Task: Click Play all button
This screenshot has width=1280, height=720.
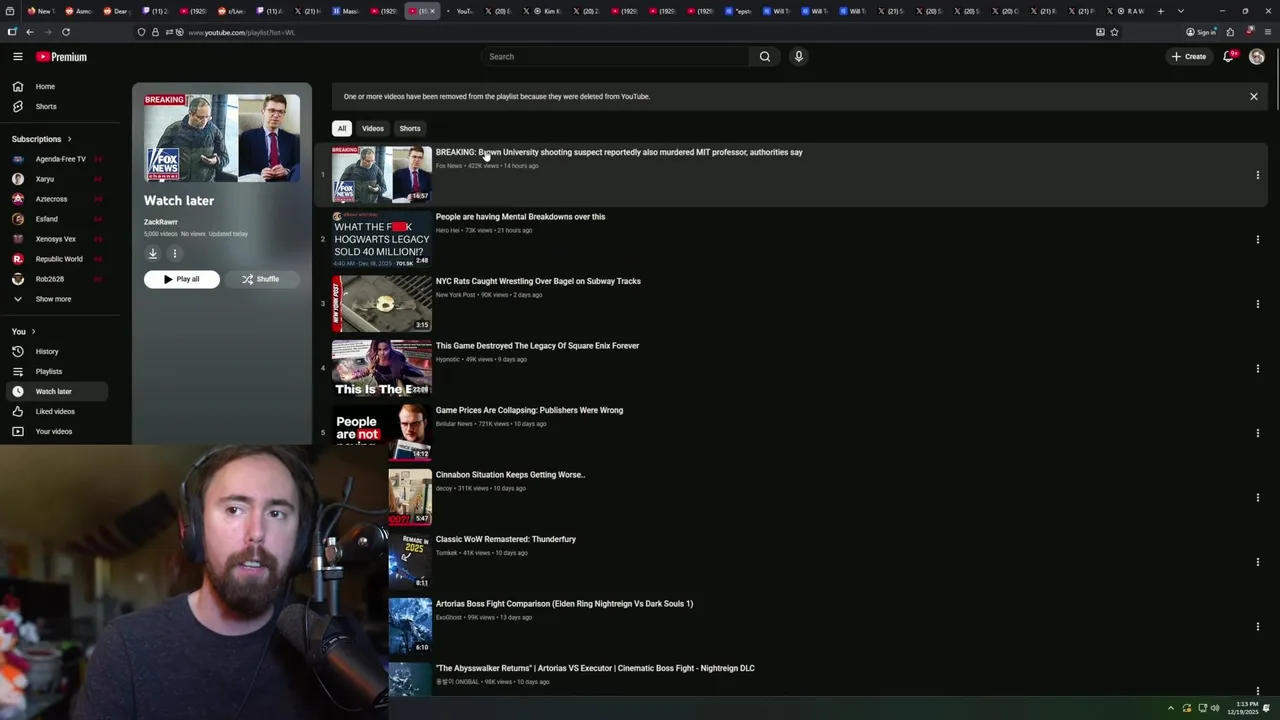Action: pyautogui.click(x=182, y=279)
